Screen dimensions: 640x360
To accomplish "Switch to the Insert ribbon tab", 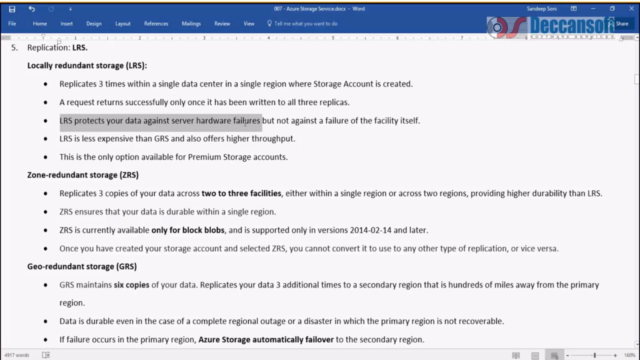I will (x=67, y=24).
